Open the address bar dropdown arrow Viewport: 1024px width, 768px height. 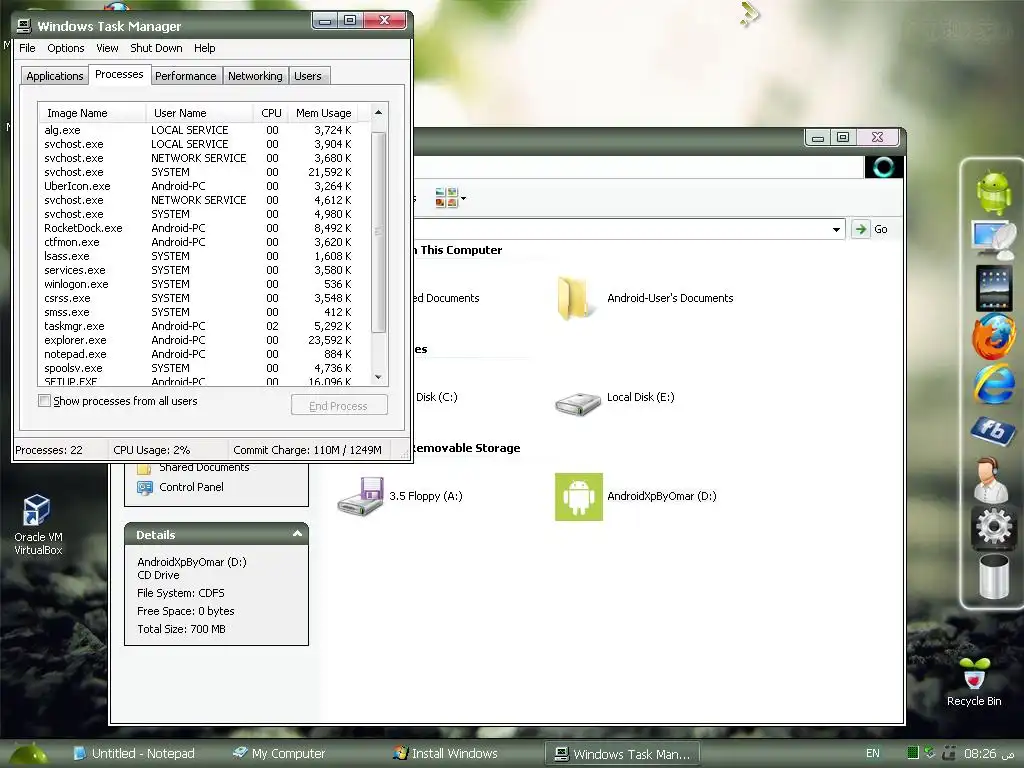pos(836,229)
